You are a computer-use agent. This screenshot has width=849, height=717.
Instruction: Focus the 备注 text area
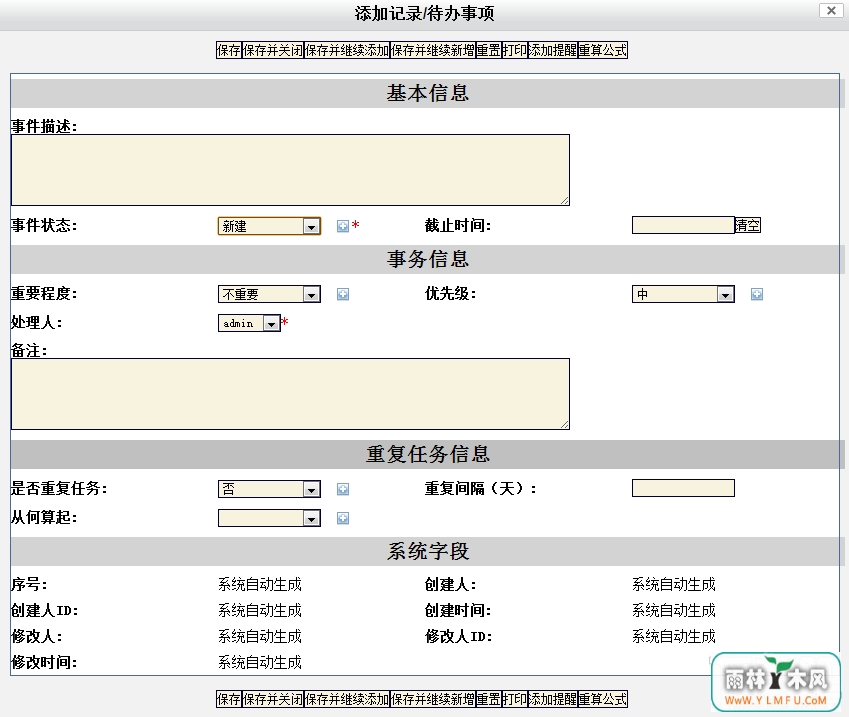[290, 394]
